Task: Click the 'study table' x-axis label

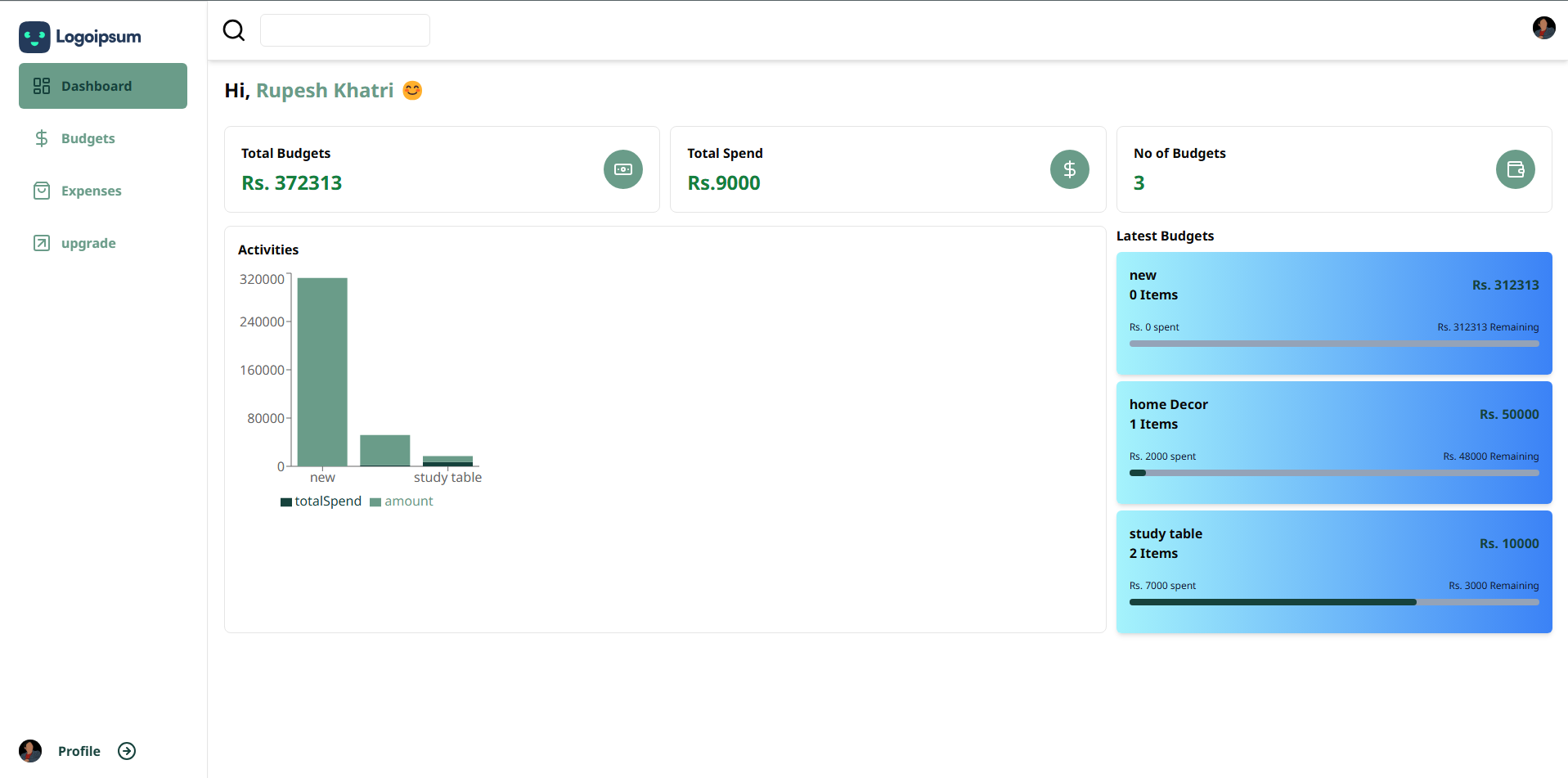Action: tap(447, 477)
